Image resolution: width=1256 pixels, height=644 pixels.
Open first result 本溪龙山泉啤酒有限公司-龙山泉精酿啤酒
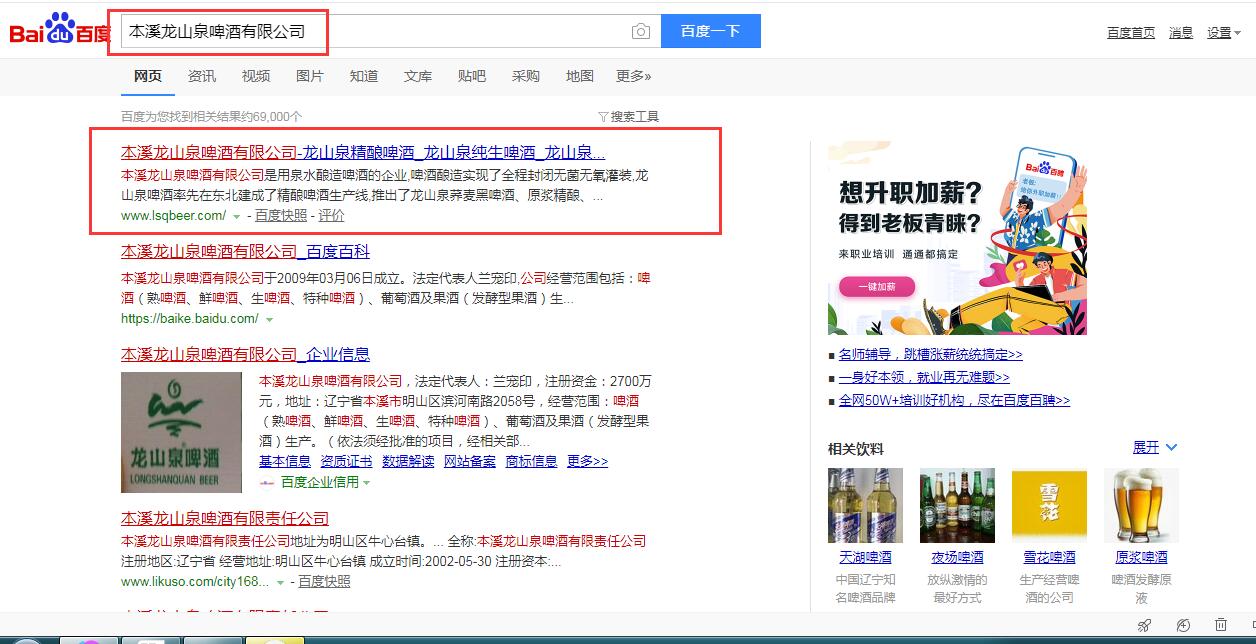363,153
